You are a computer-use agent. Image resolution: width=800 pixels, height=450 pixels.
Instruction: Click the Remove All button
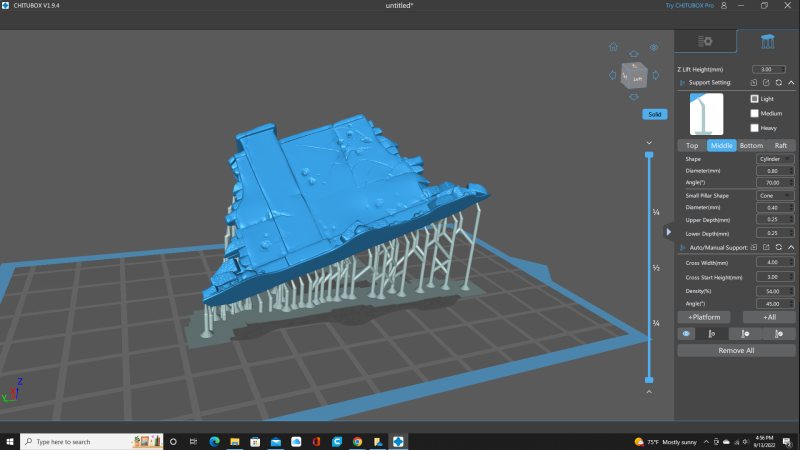(736, 351)
